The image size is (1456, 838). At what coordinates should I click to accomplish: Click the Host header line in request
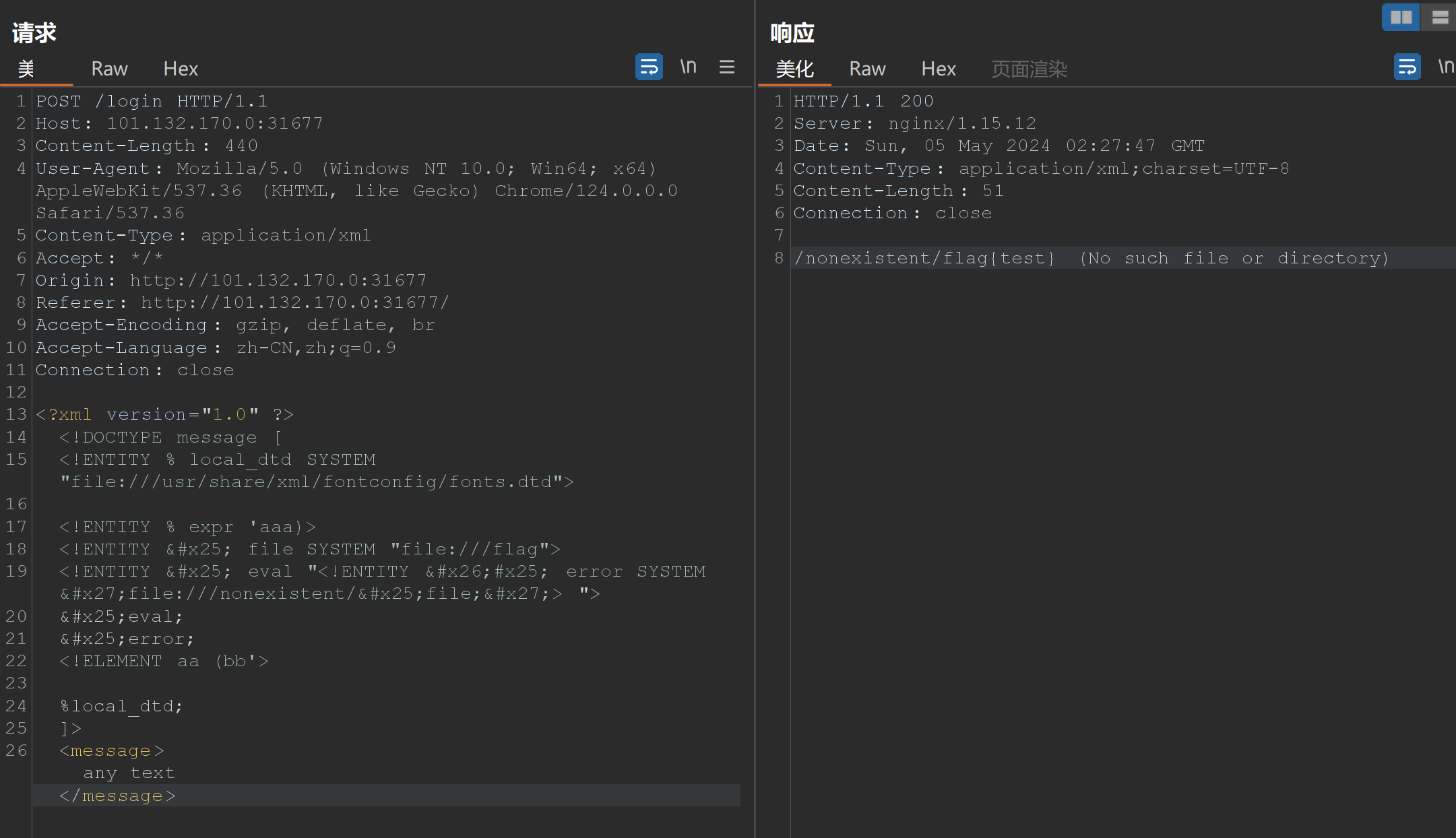pos(179,123)
